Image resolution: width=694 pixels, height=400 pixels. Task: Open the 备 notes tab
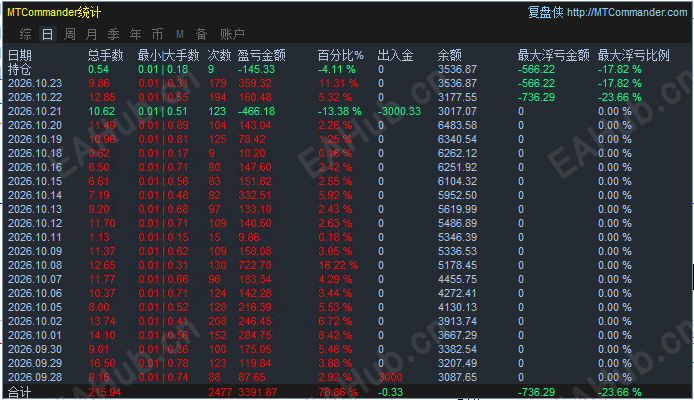201,34
